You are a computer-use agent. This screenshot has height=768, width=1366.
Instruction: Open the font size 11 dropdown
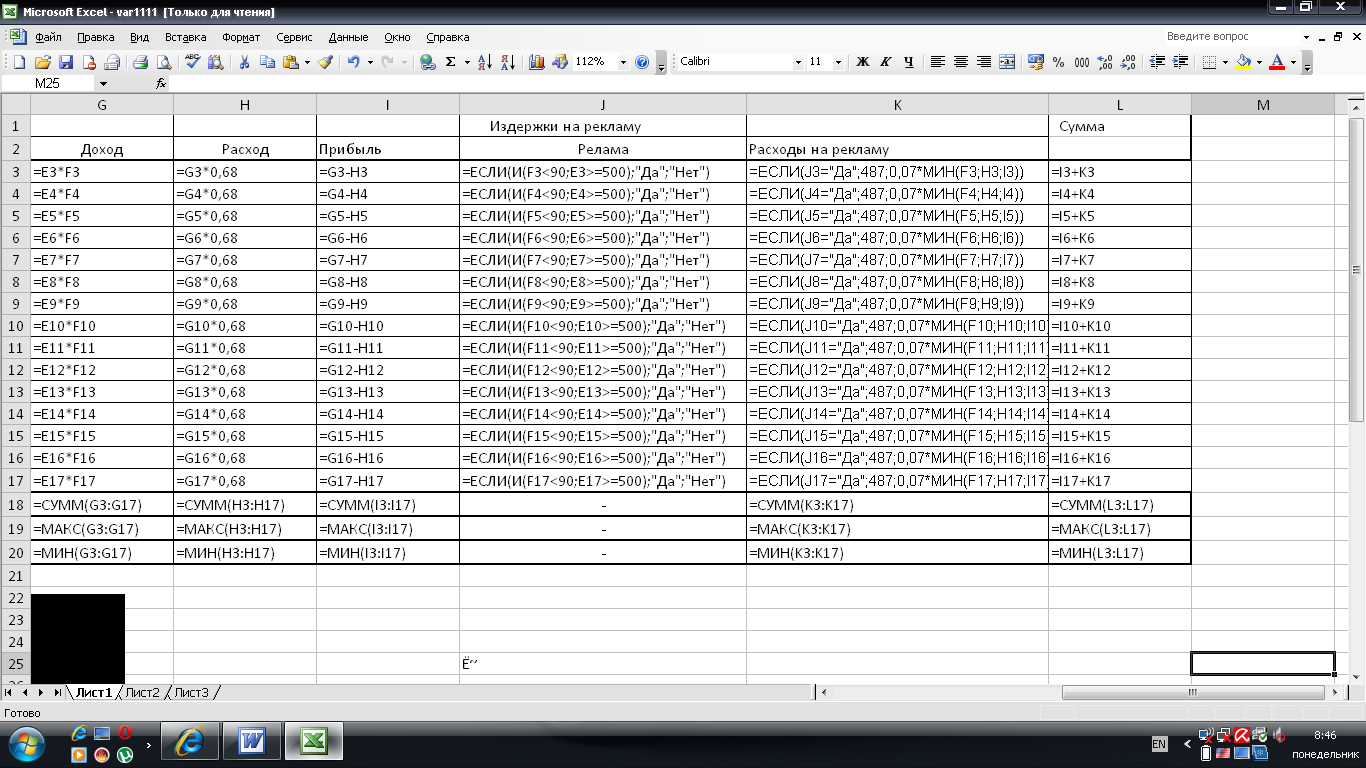tap(838, 62)
